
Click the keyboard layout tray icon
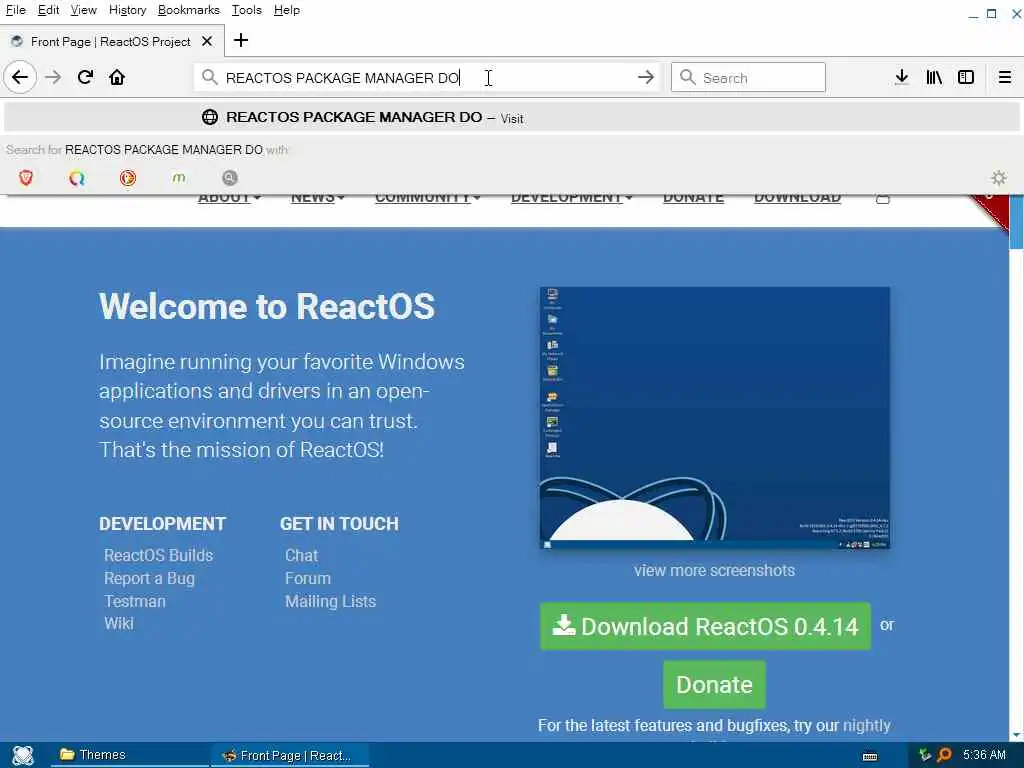(x=870, y=756)
